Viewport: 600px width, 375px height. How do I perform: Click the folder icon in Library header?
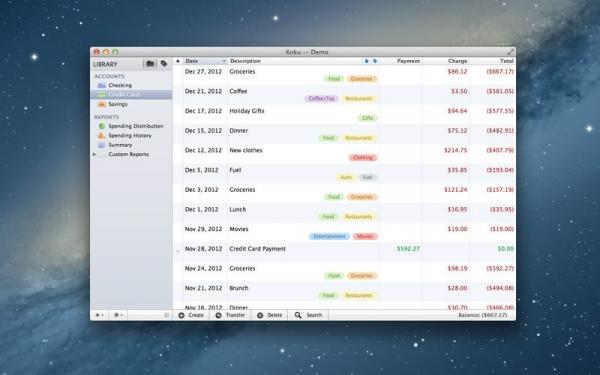tap(150, 64)
